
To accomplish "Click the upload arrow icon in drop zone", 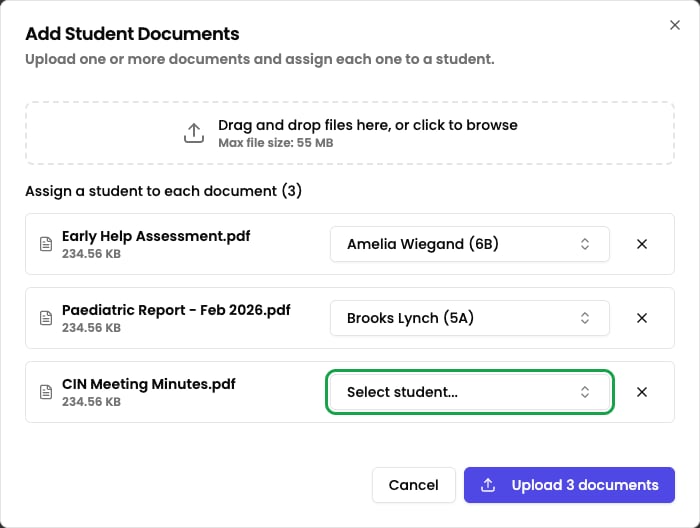I will tap(194, 133).
